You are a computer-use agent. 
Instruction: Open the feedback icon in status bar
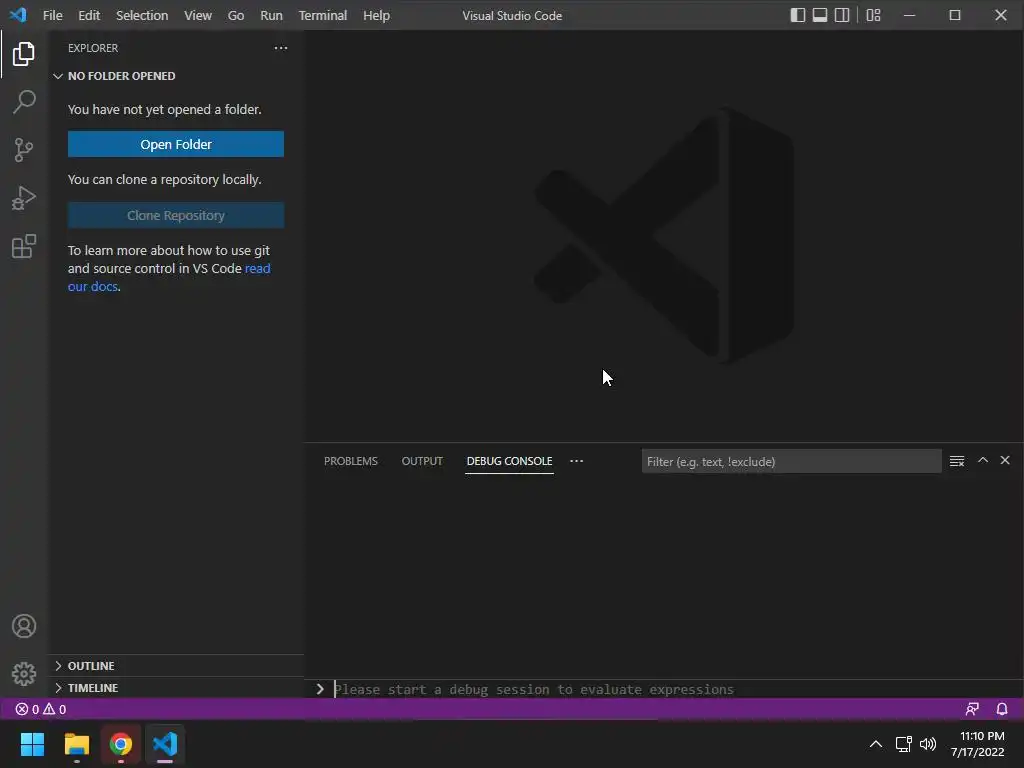[972, 709]
